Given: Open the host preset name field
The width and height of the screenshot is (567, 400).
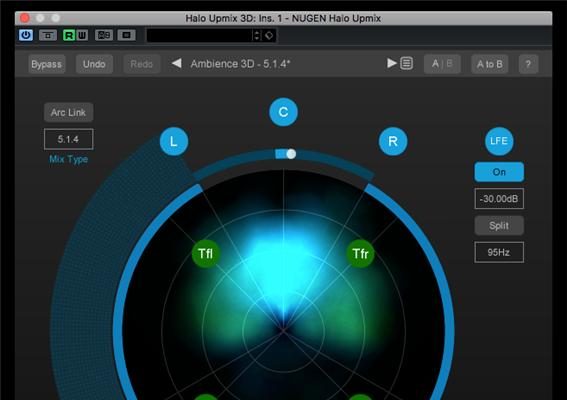Looking at the screenshot, I should tap(199, 35).
